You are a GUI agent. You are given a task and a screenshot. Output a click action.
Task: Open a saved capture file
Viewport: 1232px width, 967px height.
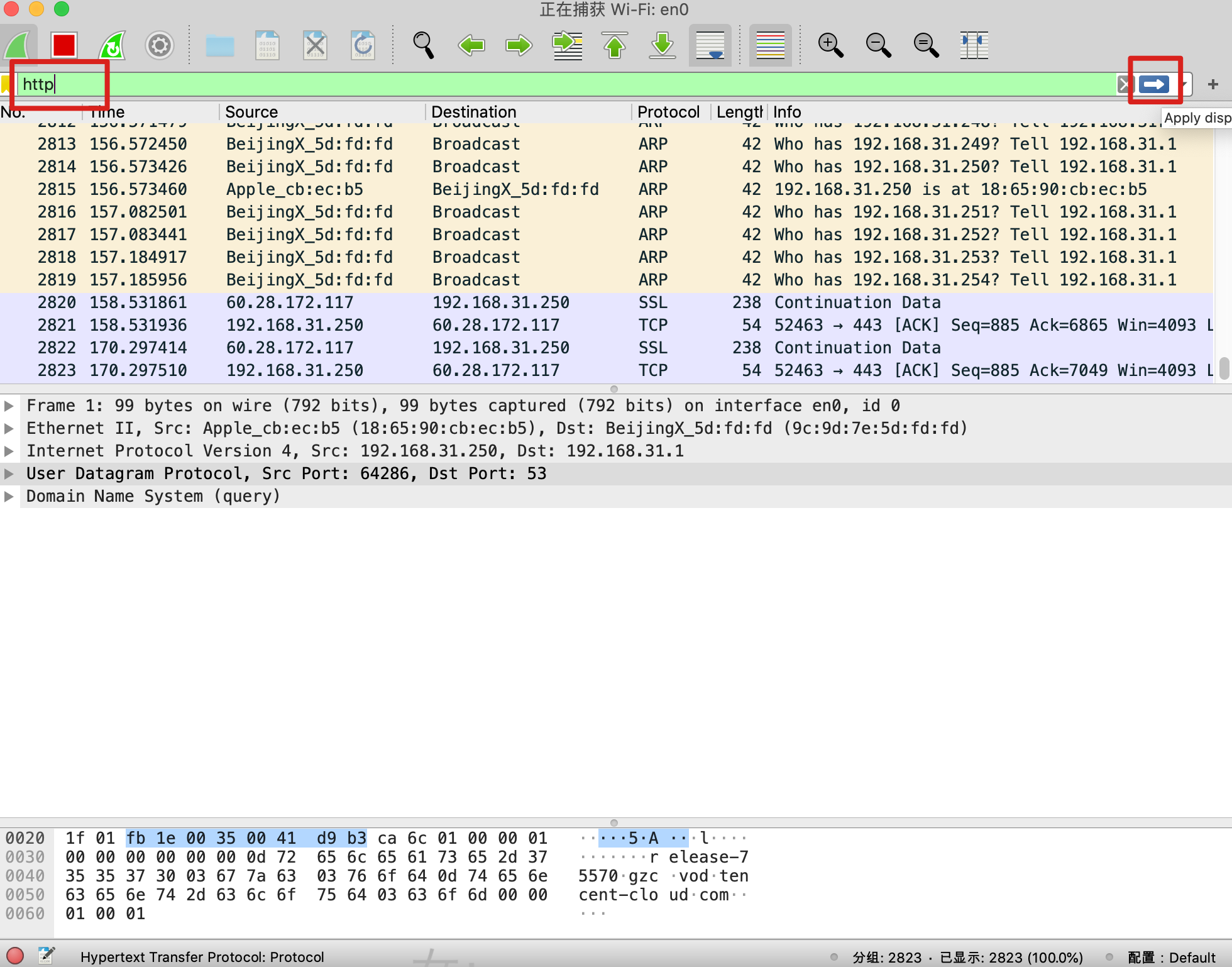click(219, 45)
